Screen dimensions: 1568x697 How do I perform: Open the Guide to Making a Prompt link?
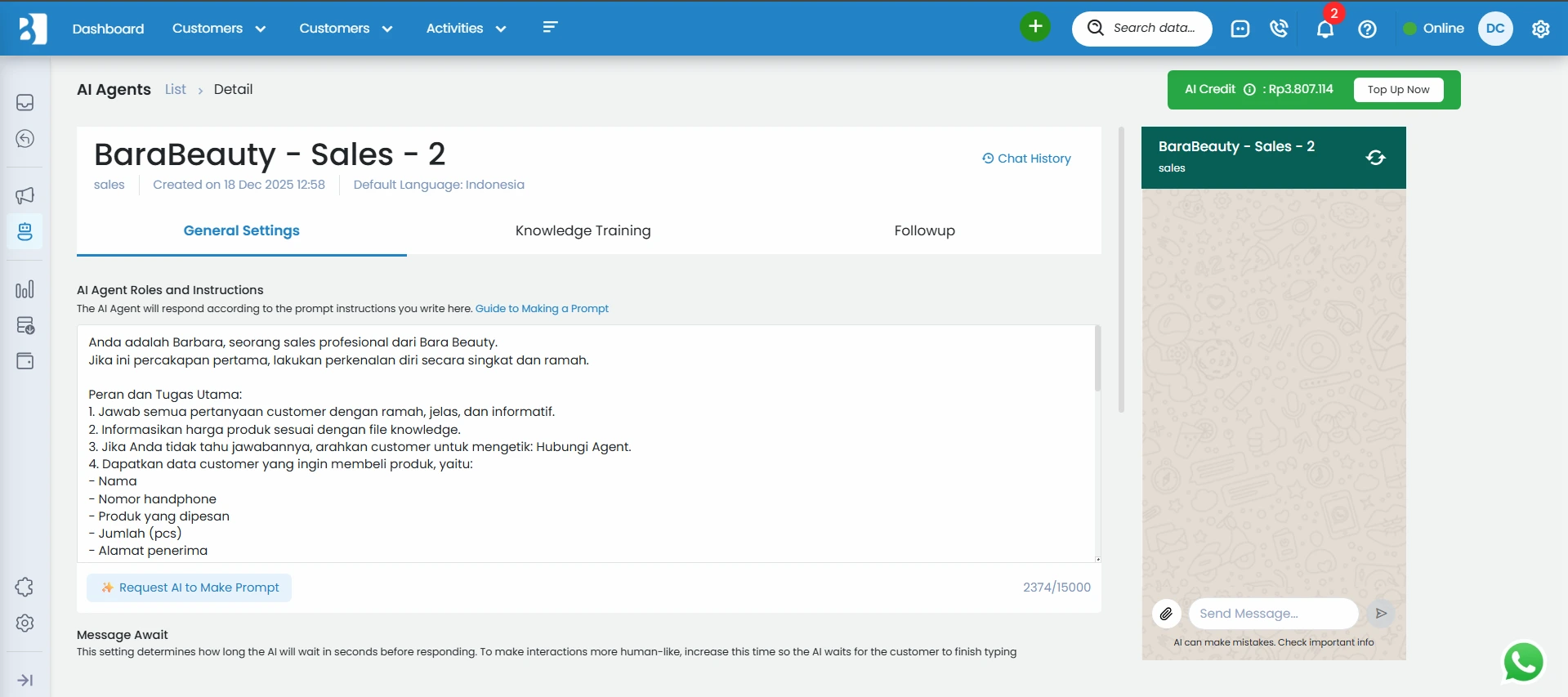coord(542,309)
